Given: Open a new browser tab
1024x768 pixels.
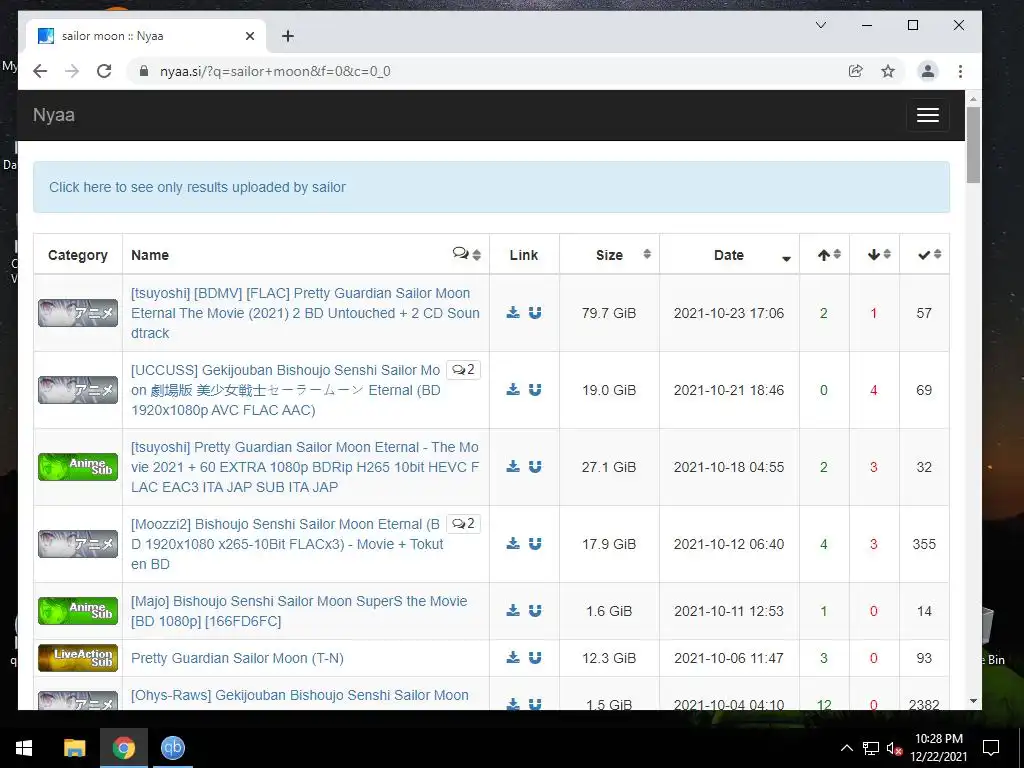Looking at the screenshot, I should pyautogui.click(x=287, y=36).
